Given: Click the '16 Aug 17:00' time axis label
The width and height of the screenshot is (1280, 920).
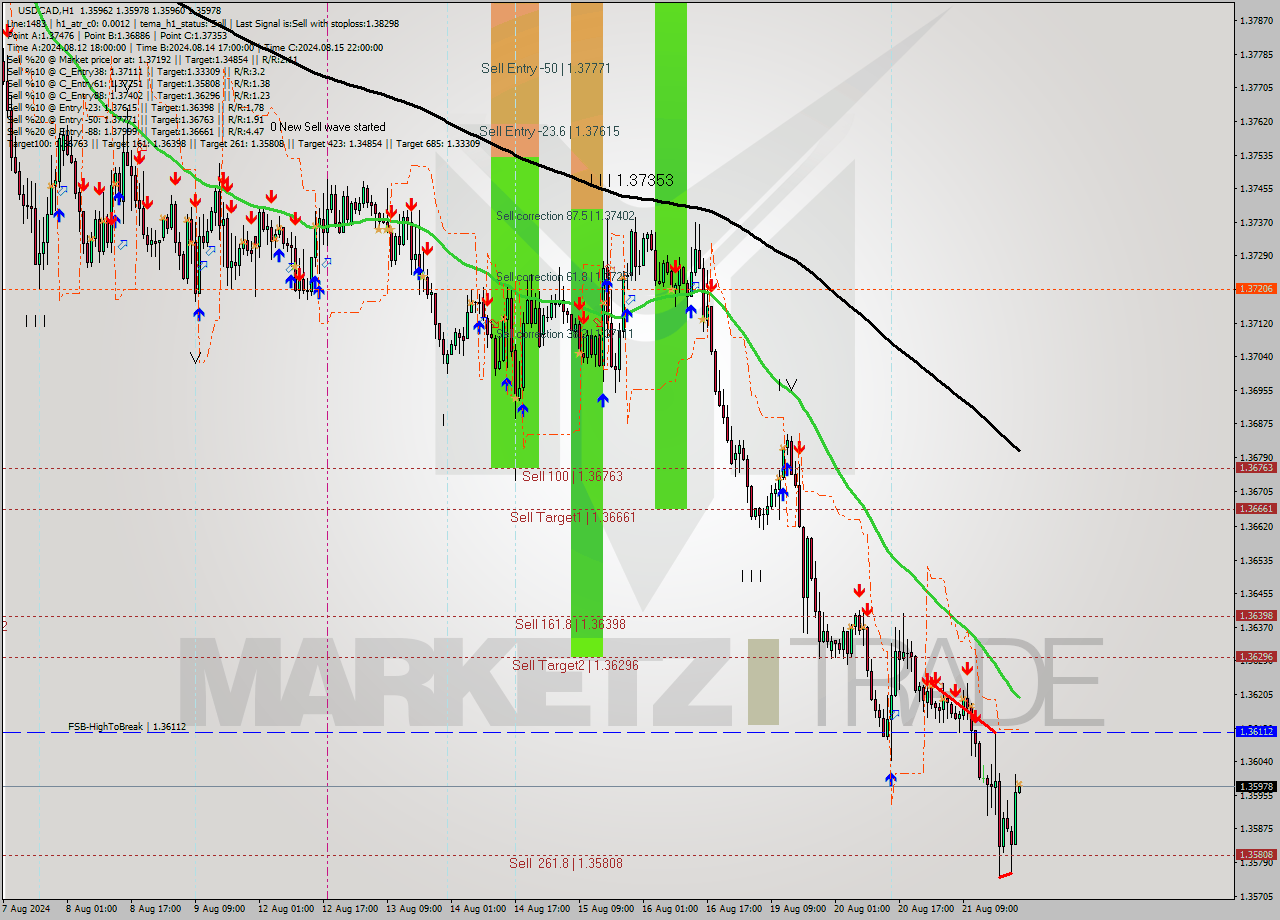Looking at the screenshot, I should coord(732,909).
